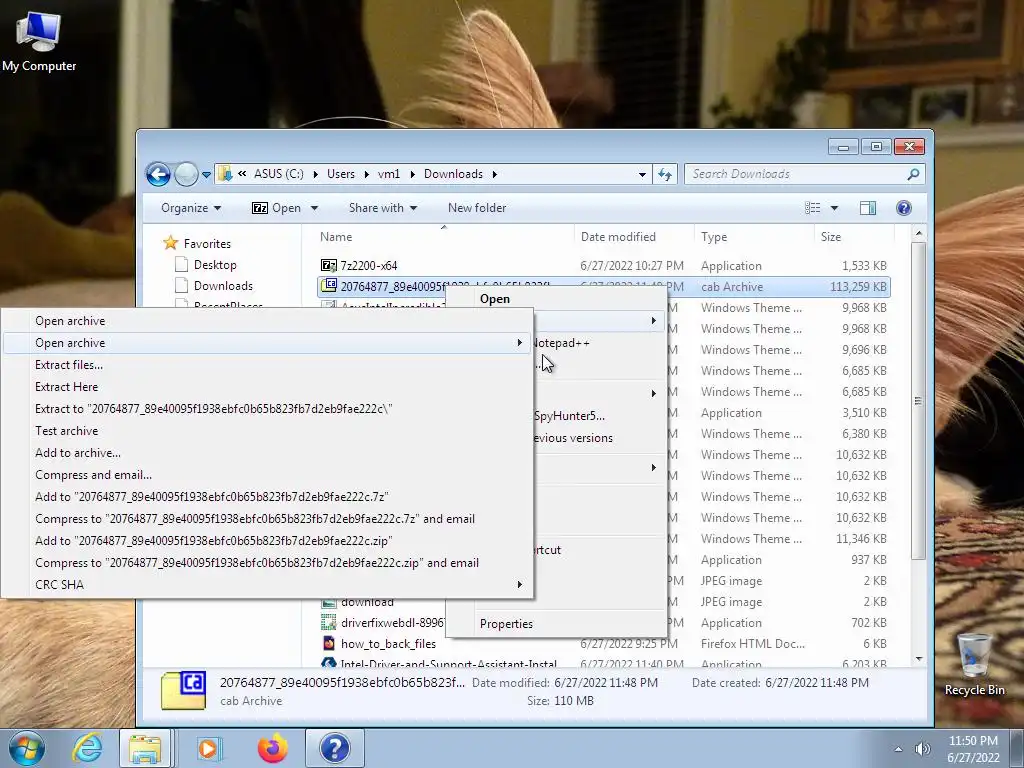Click the 7z Open toolbar button
1024x768 pixels.
click(x=276, y=208)
